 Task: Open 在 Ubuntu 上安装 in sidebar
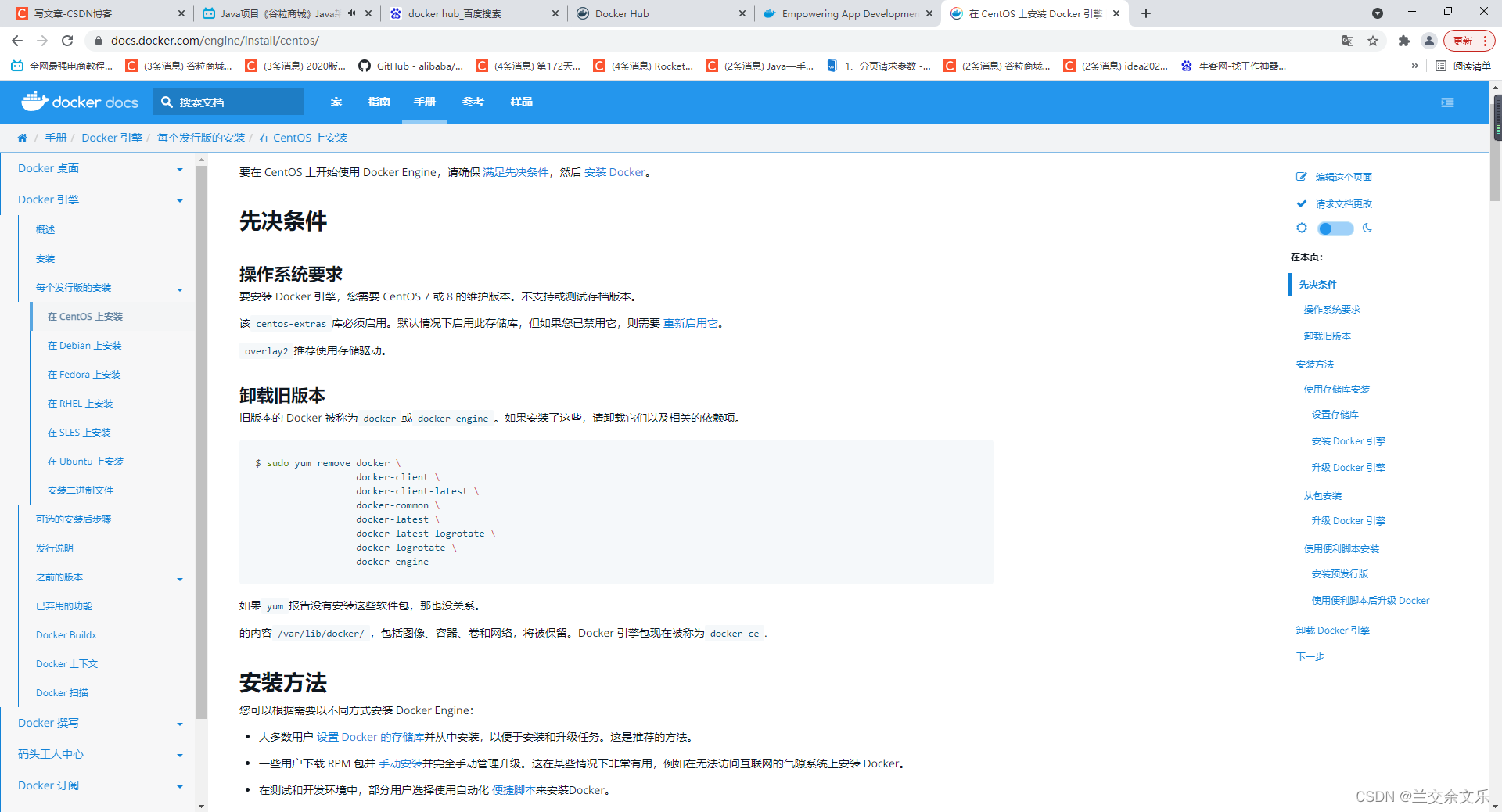[x=85, y=462]
